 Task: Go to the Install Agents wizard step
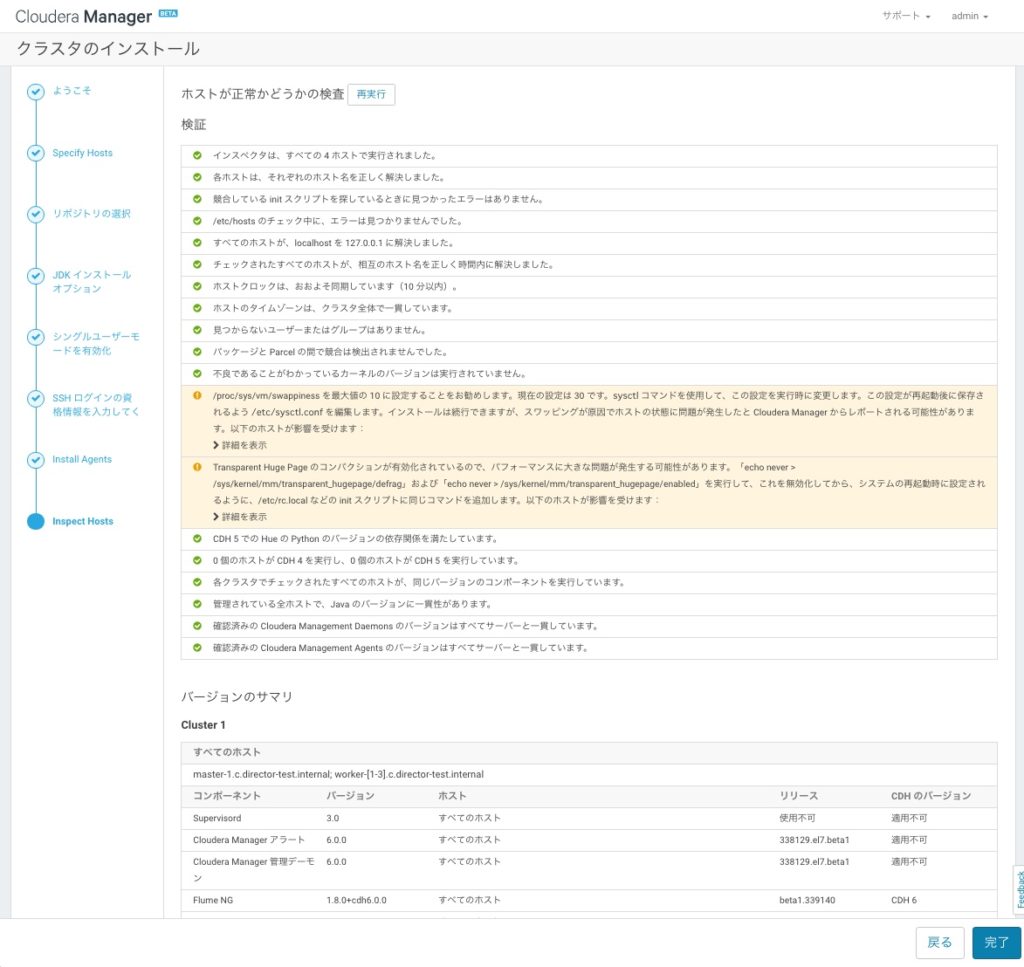pyautogui.click(x=82, y=459)
